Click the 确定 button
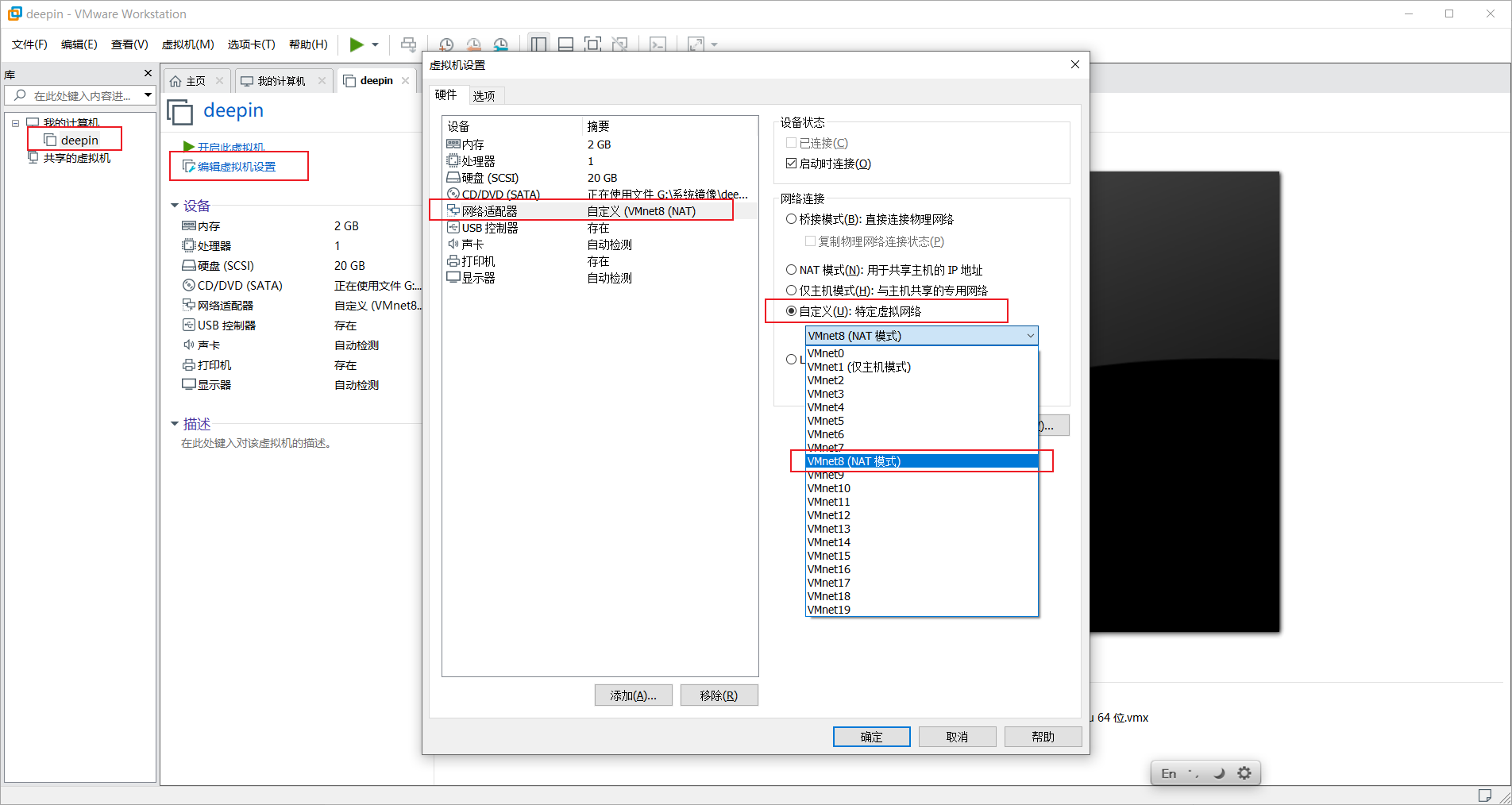Screen dimensions: 1512x805 (871, 737)
